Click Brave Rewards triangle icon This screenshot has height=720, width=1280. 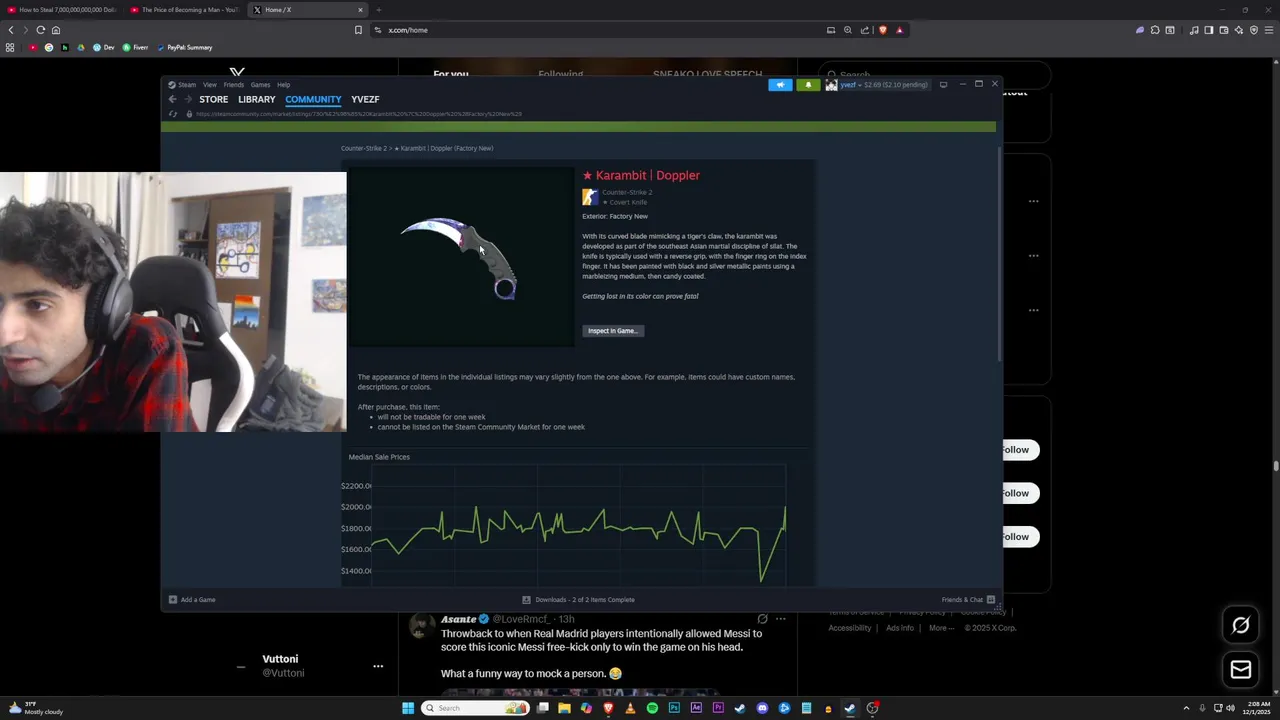tap(899, 30)
